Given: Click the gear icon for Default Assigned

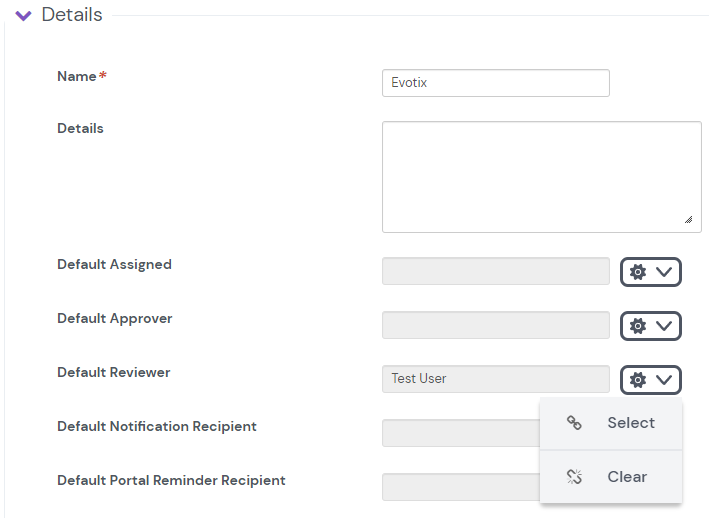Looking at the screenshot, I should pyautogui.click(x=638, y=272).
